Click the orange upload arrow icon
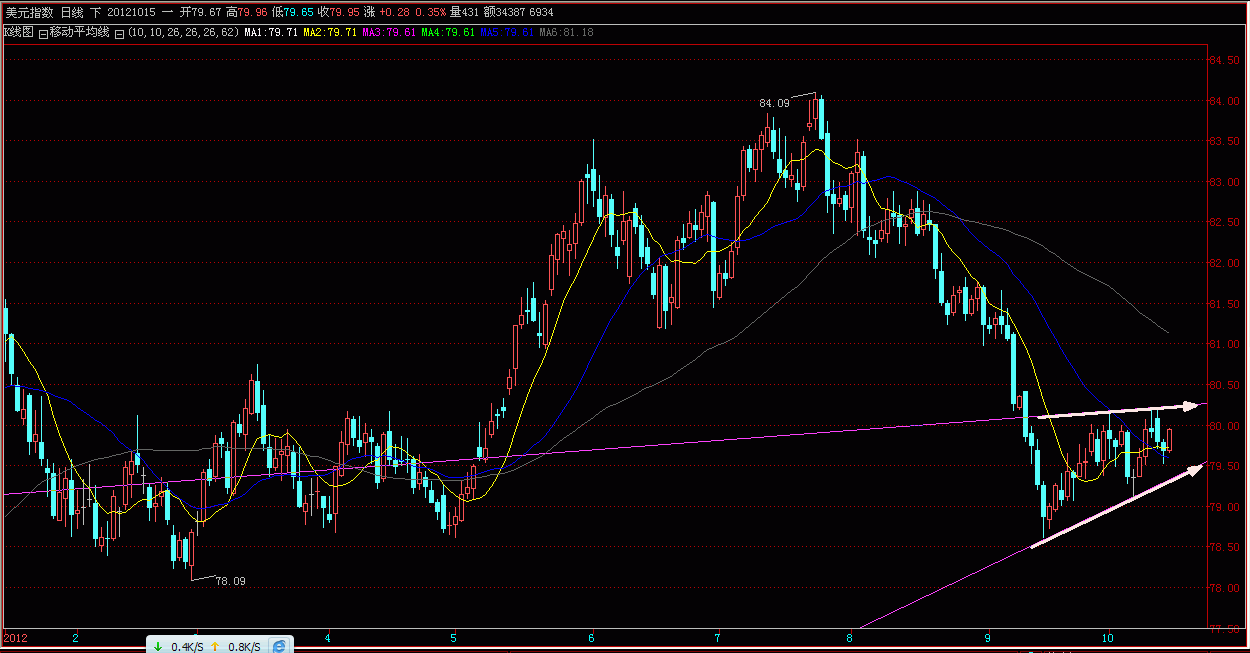The image size is (1250, 653). tap(214, 647)
